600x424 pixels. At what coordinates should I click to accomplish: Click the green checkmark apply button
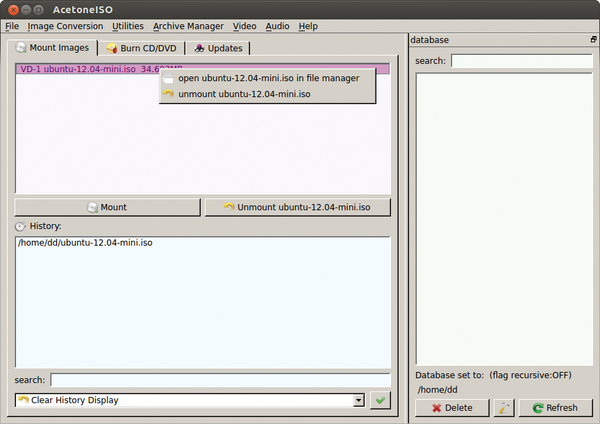click(380, 400)
